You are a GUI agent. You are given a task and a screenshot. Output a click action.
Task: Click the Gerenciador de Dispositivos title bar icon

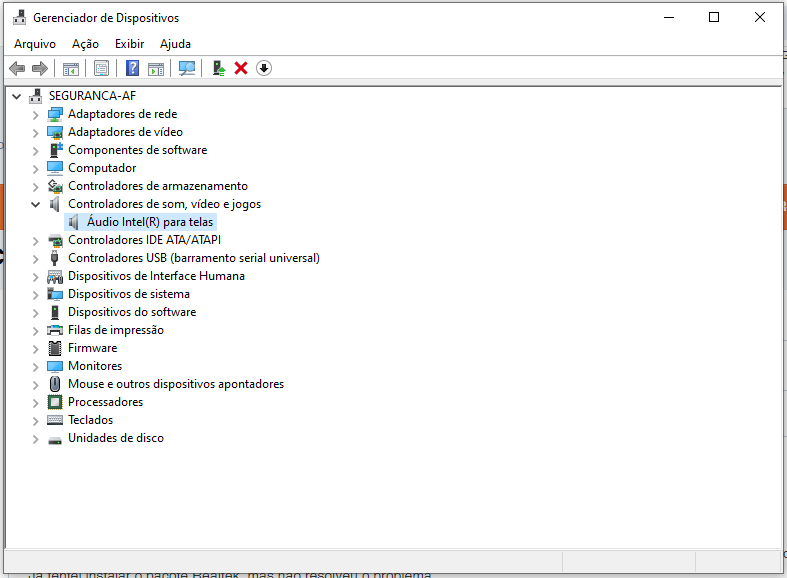tap(20, 18)
